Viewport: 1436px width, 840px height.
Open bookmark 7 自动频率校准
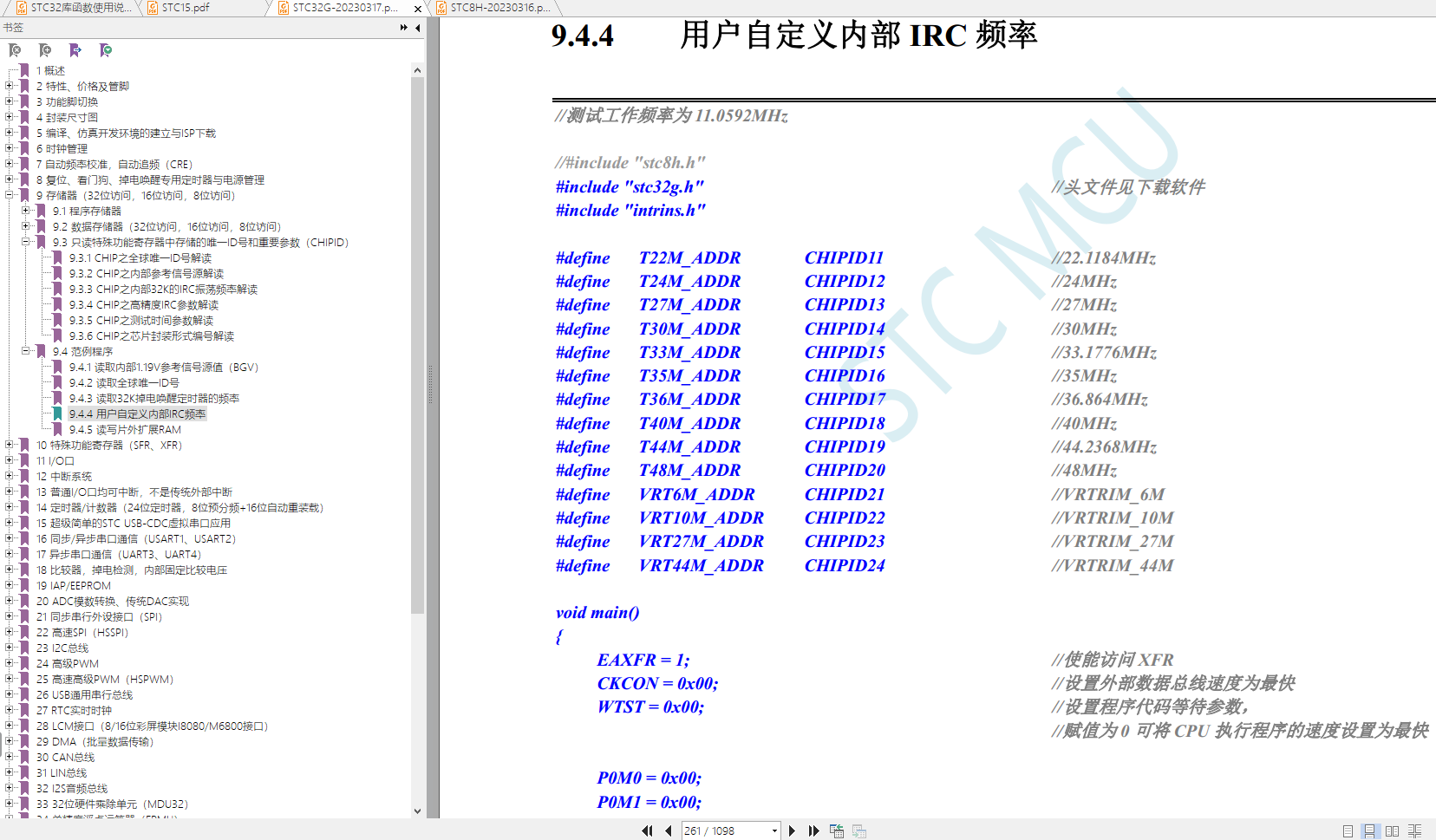pyautogui.click(x=114, y=164)
